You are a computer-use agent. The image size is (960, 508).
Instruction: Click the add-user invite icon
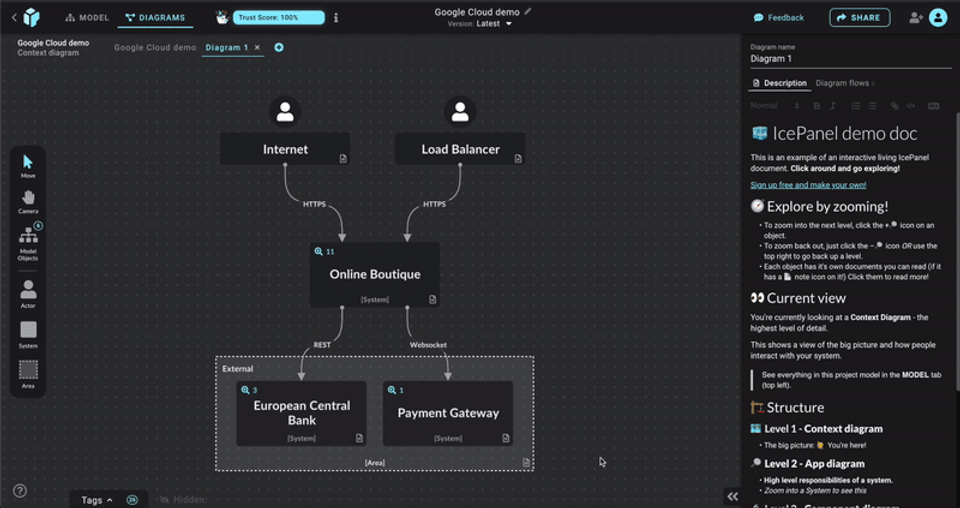coord(915,17)
